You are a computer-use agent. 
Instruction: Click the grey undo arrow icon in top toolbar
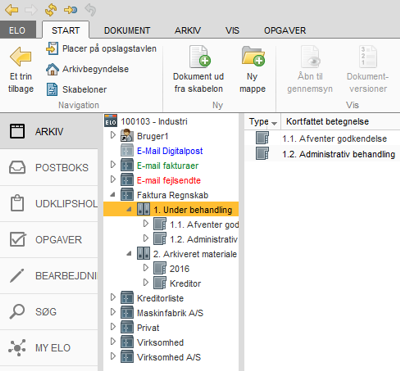point(90,10)
